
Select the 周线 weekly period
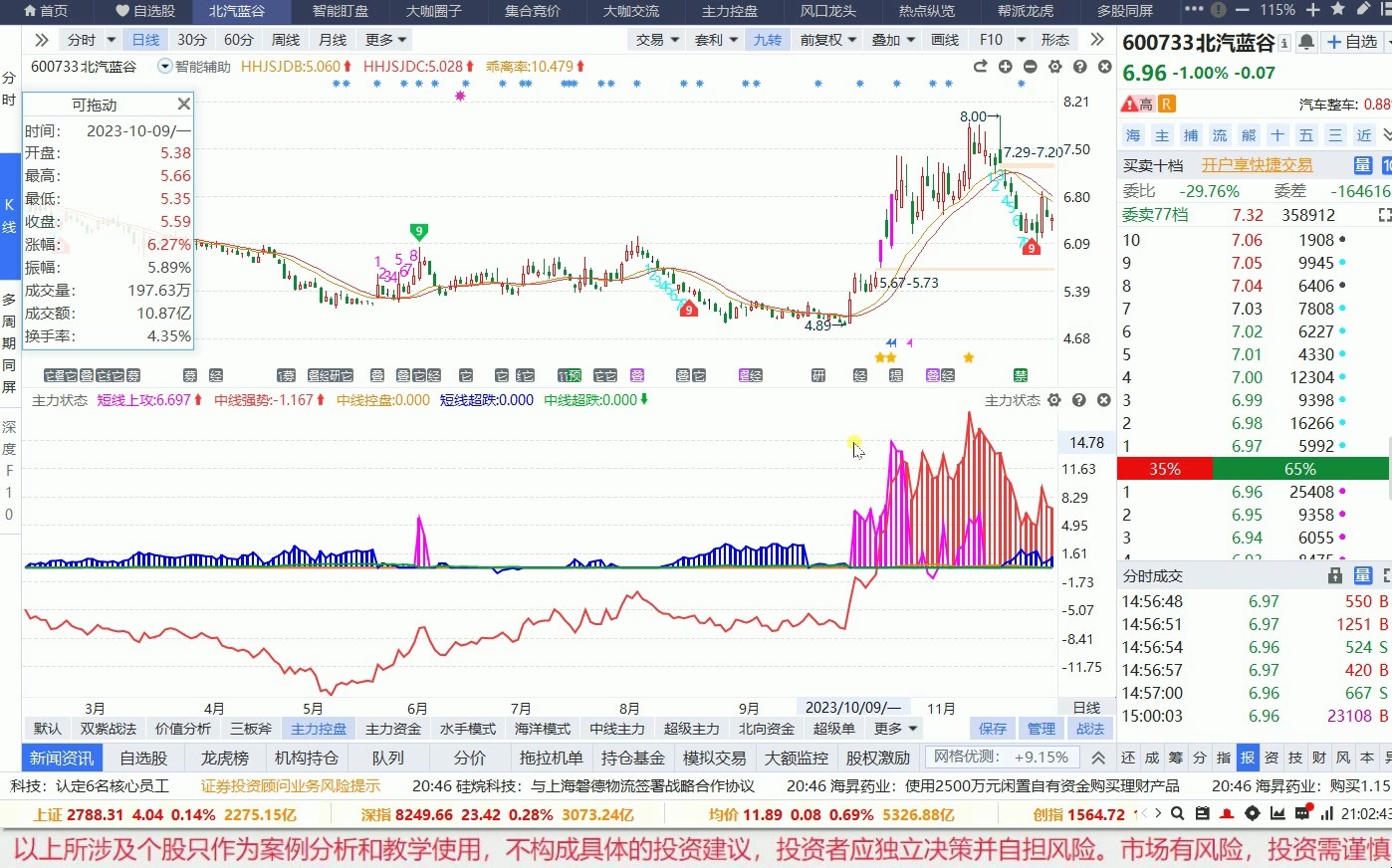coord(286,40)
